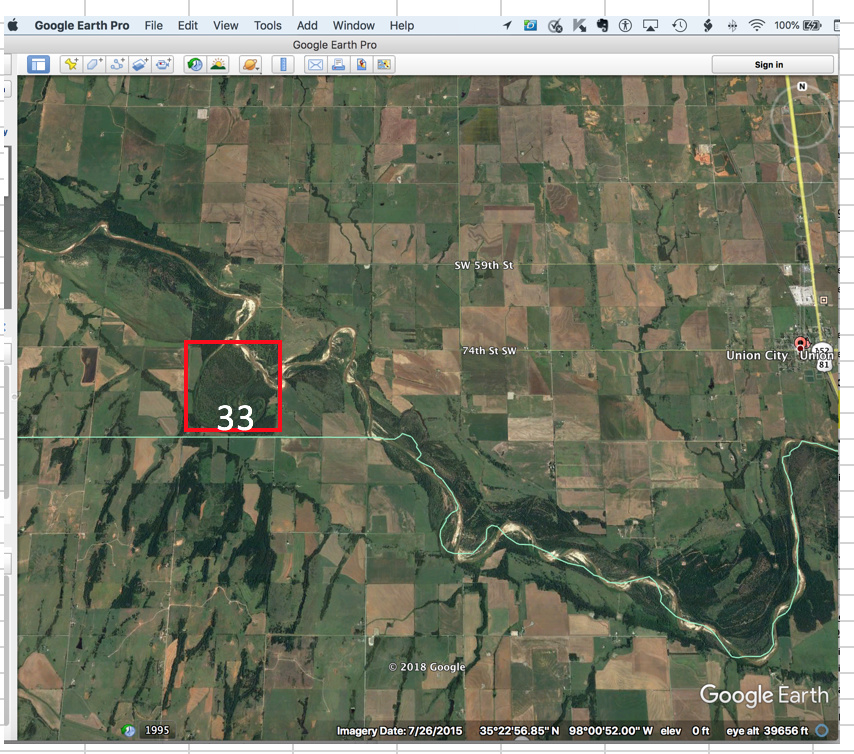Add an image overlay from toolbar
This screenshot has height=754, width=854.
[x=140, y=64]
